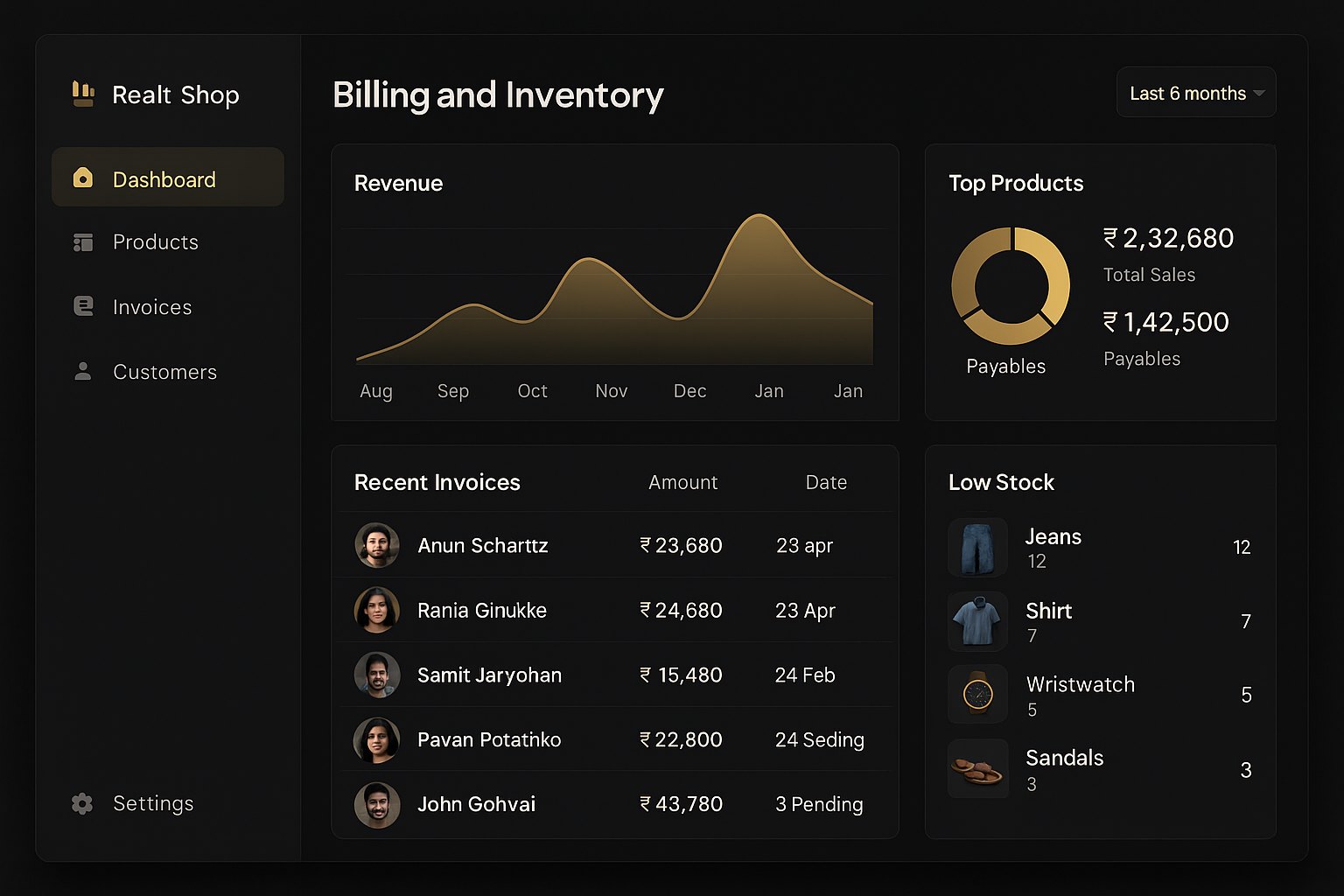Click the Realt Shop logo icon
The image size is (1344, 896).
[83, 94]
